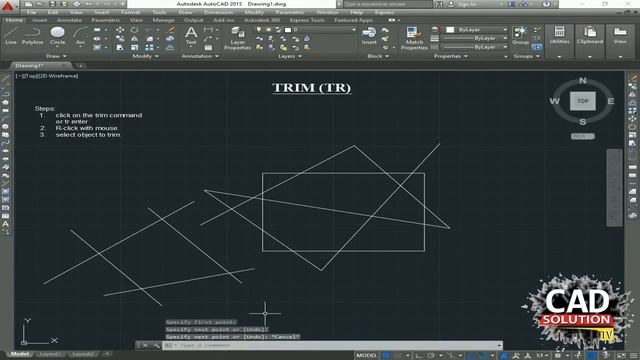Open the AutoCAD application menu logo
This screenshot has width=640, height=360.
point(8,6)
